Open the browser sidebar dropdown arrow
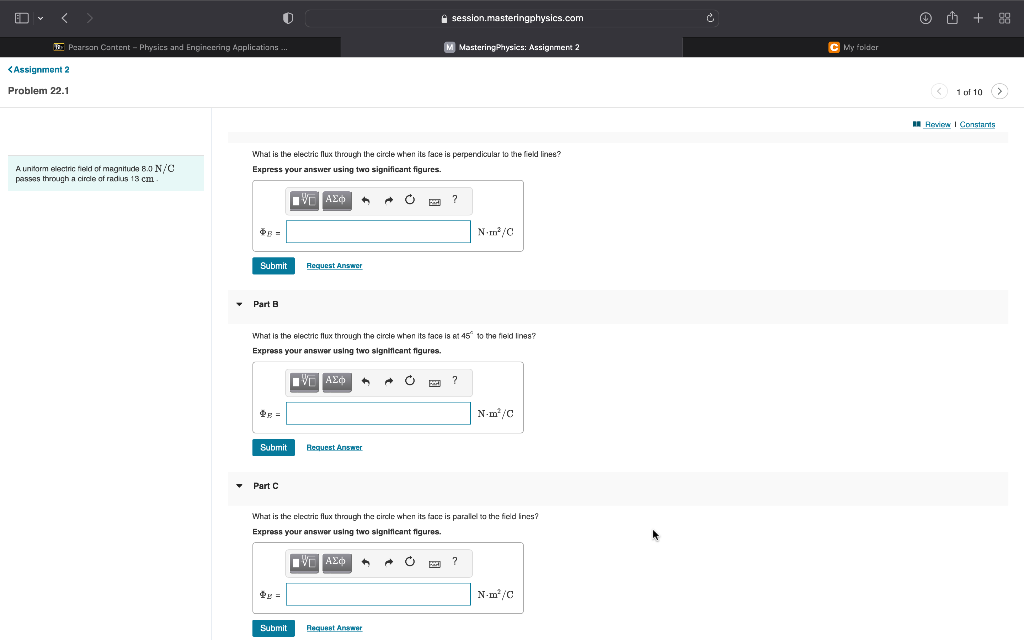1024x640 pixels. click(x=40, y=17)
